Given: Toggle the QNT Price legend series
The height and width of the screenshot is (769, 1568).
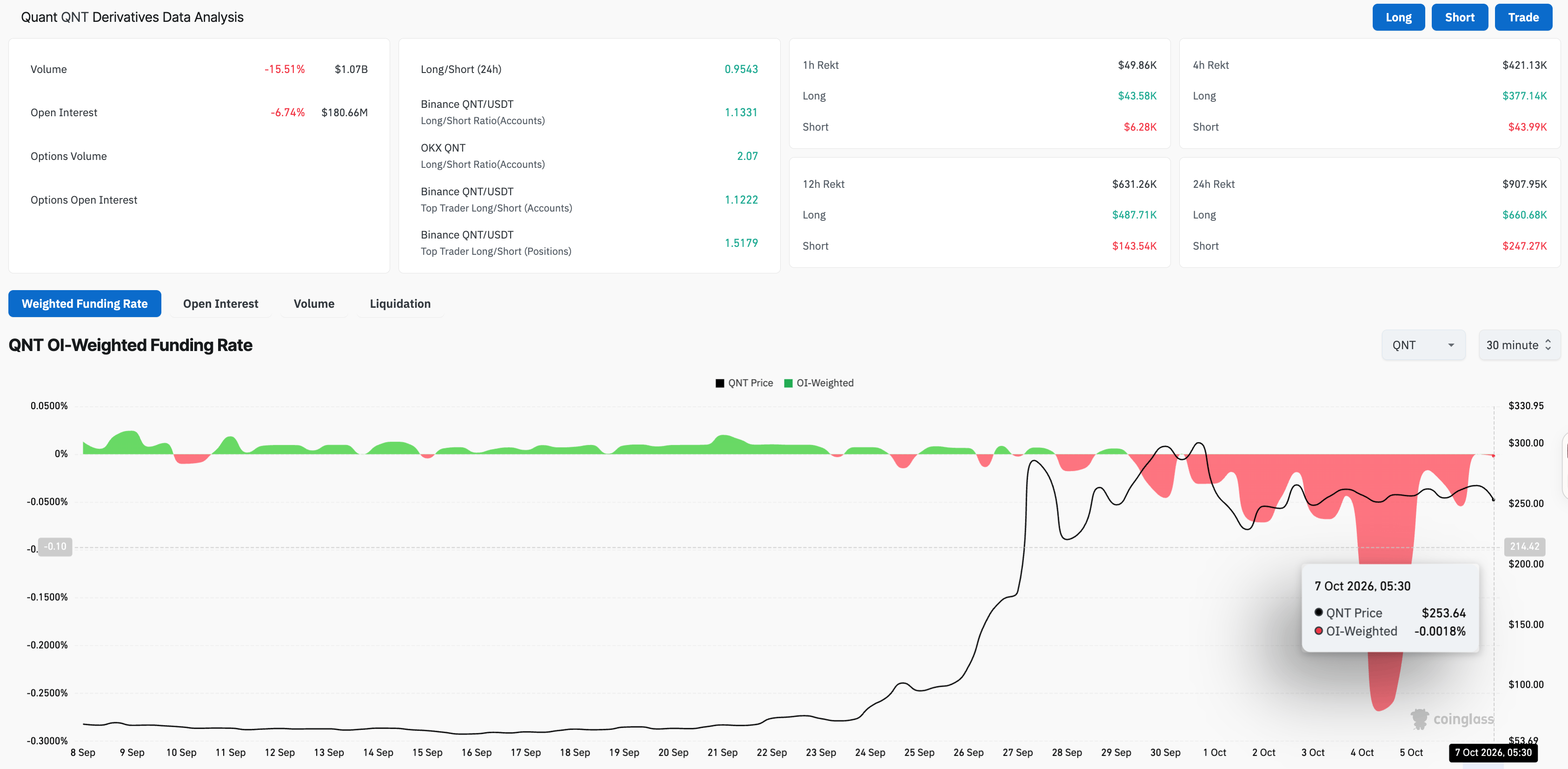Looking at the screenshot, I should [744, 383].
